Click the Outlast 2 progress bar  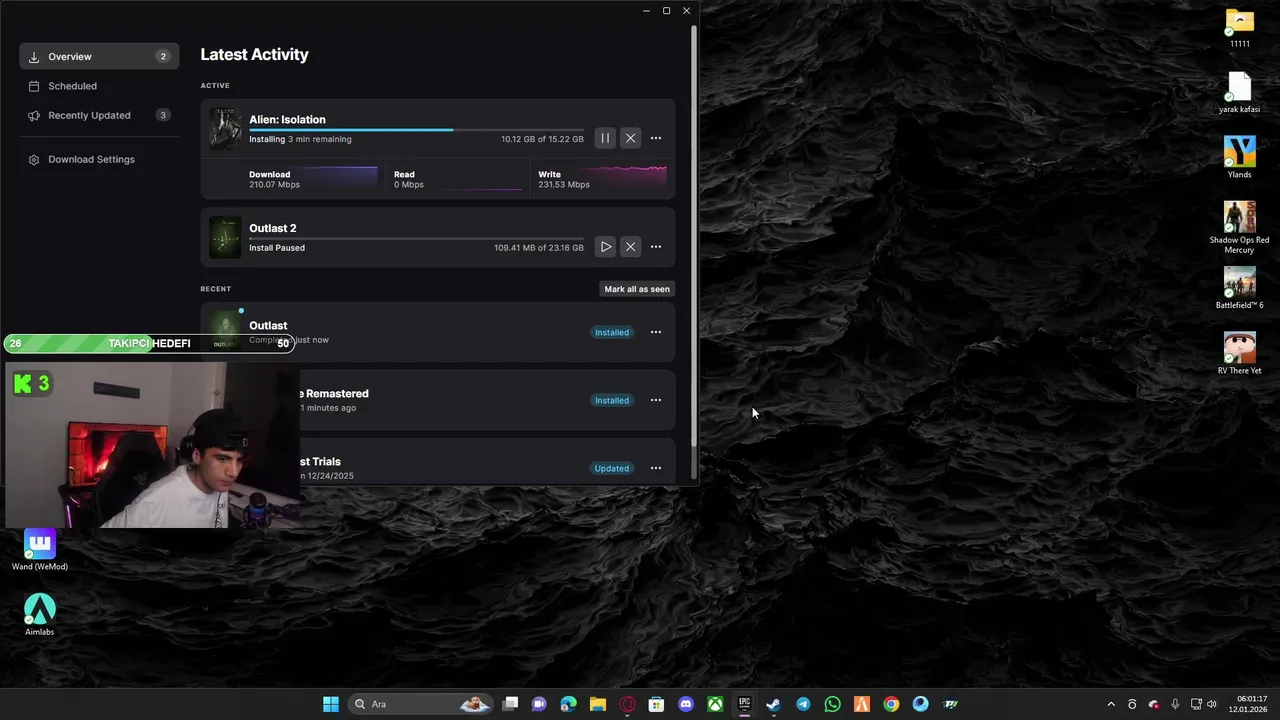click(416, 239)
